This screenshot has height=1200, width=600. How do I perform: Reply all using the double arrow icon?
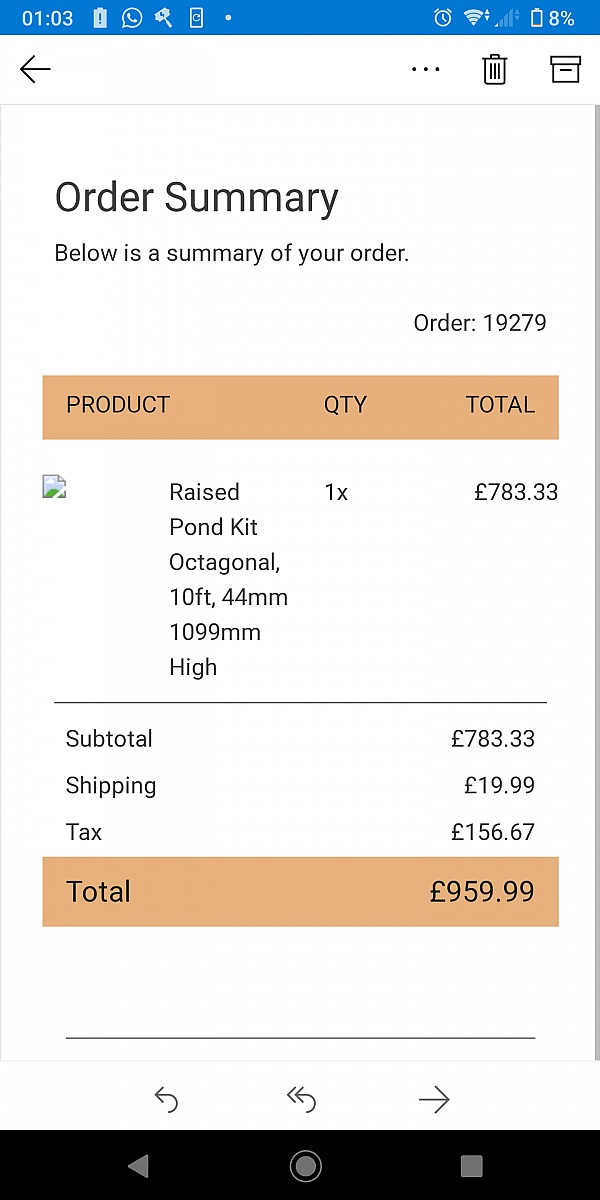pyautogui.click(x=301, y=1100)
